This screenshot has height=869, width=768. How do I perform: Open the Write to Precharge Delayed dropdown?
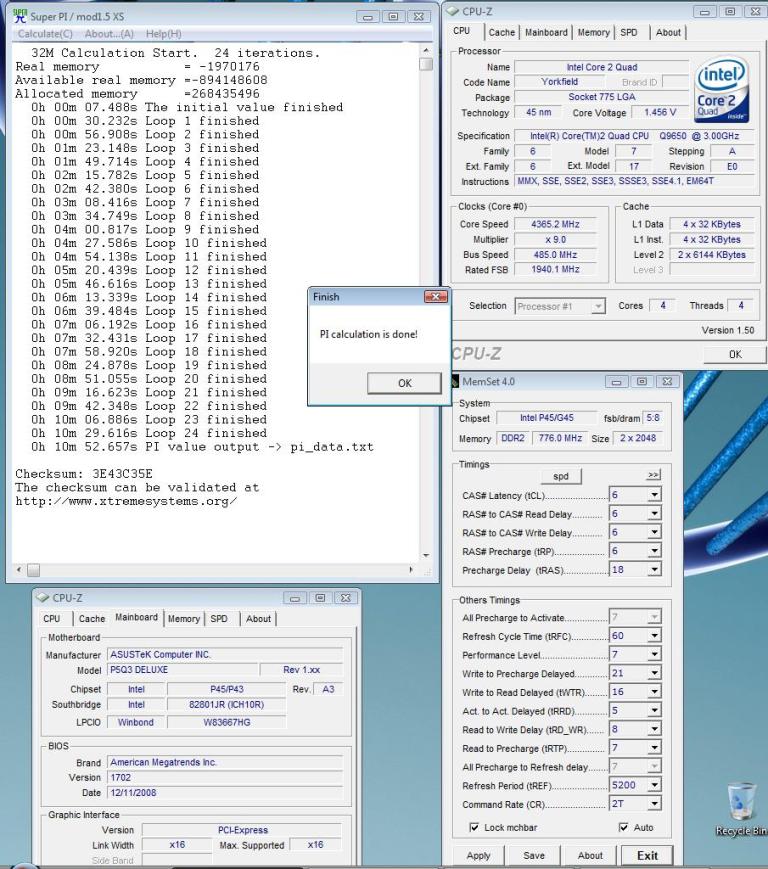[654, 673]
